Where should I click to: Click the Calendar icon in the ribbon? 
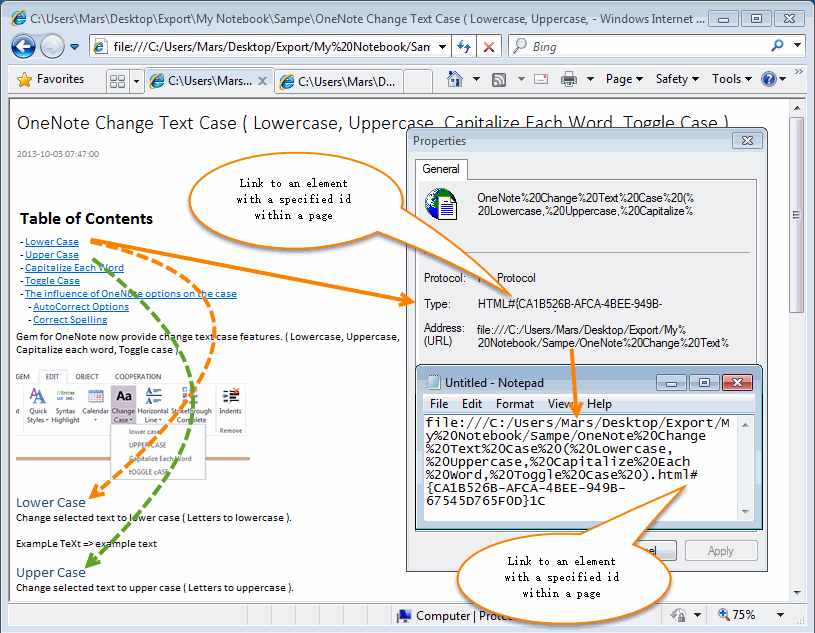[x=94, y=396]
